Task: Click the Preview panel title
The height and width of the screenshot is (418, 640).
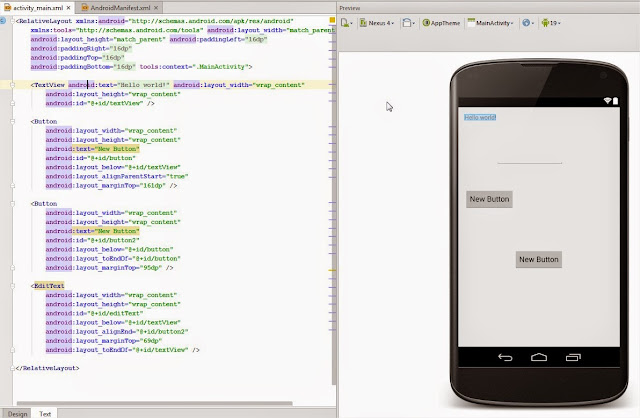Action: click(x=350, y=8)
